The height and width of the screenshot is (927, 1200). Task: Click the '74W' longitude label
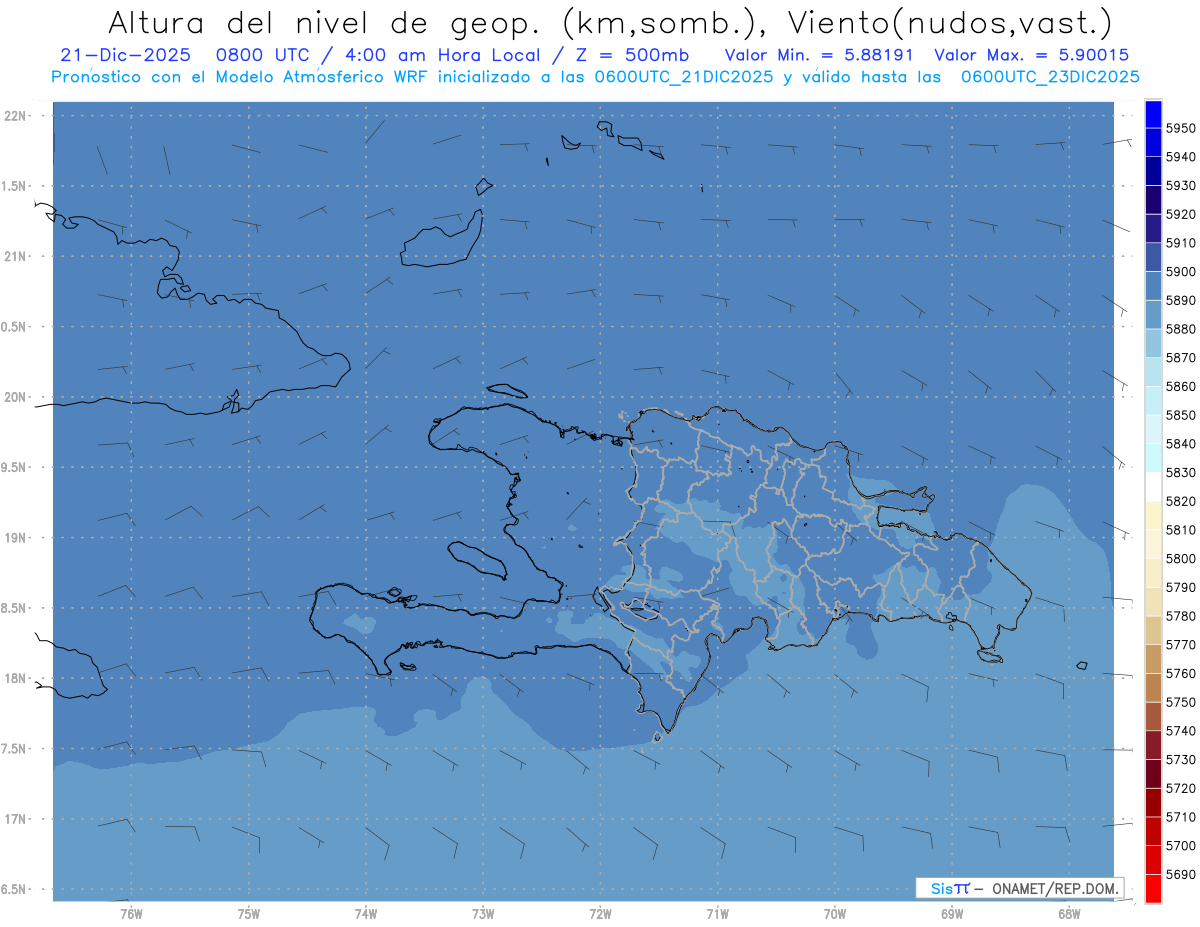(366, 913)
